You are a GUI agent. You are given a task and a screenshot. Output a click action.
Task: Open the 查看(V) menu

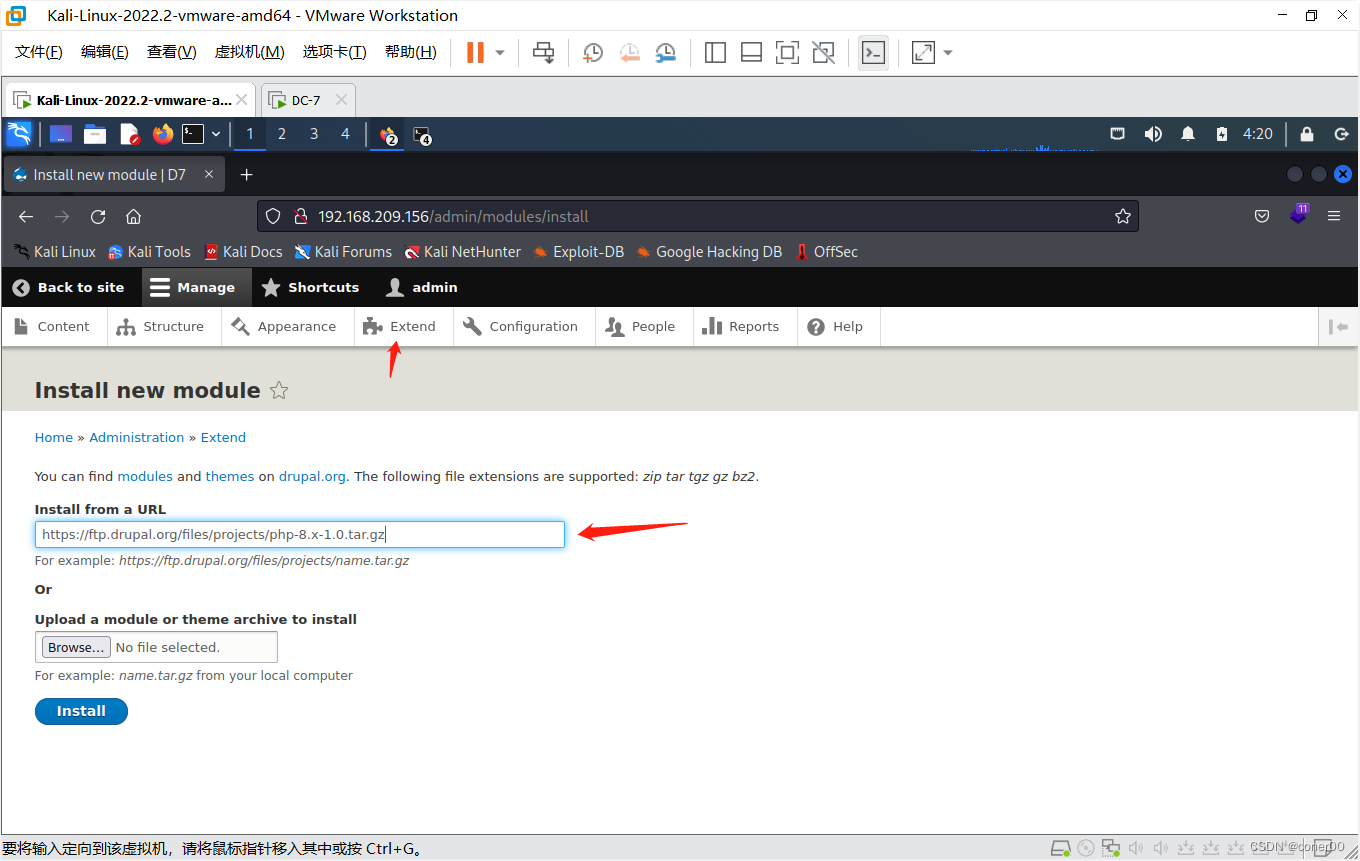pos(171,52)
